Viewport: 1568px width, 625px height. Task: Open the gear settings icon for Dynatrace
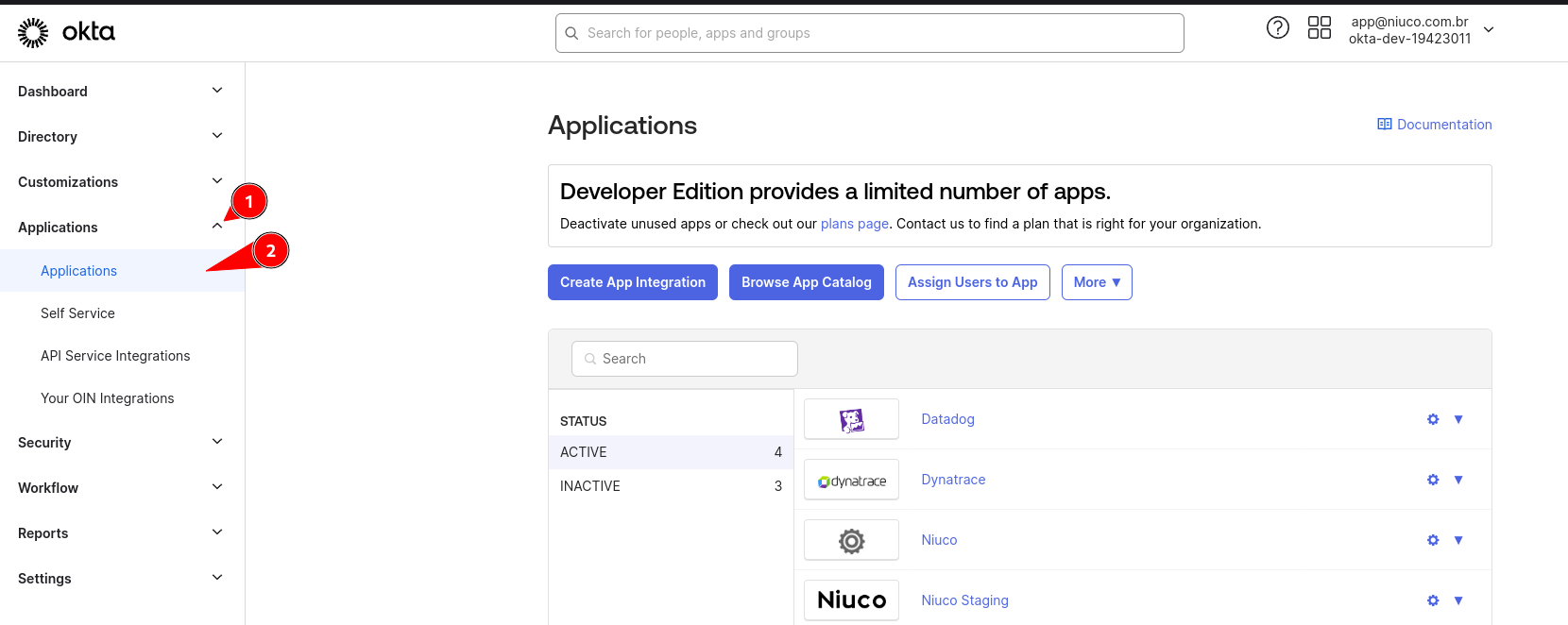(x=1433, y=480)
